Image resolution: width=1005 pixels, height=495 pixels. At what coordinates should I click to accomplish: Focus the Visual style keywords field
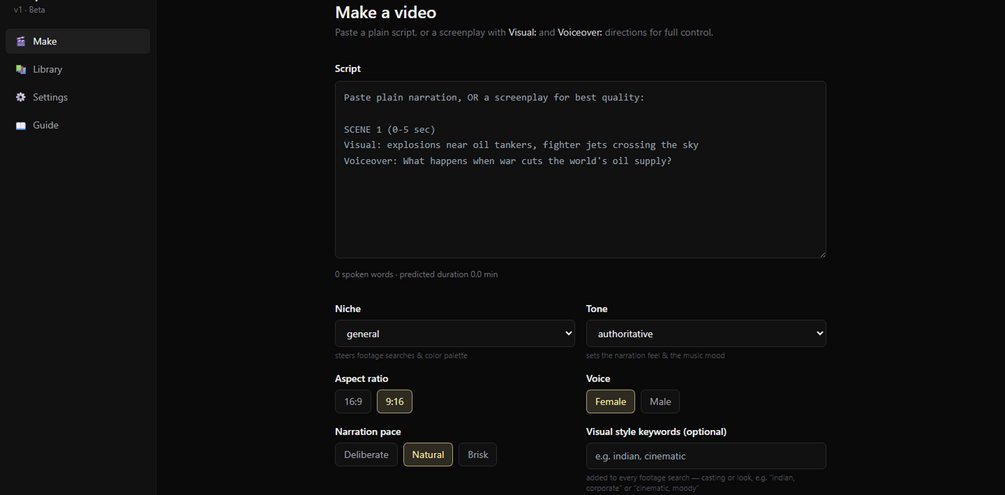click(706, 456)
